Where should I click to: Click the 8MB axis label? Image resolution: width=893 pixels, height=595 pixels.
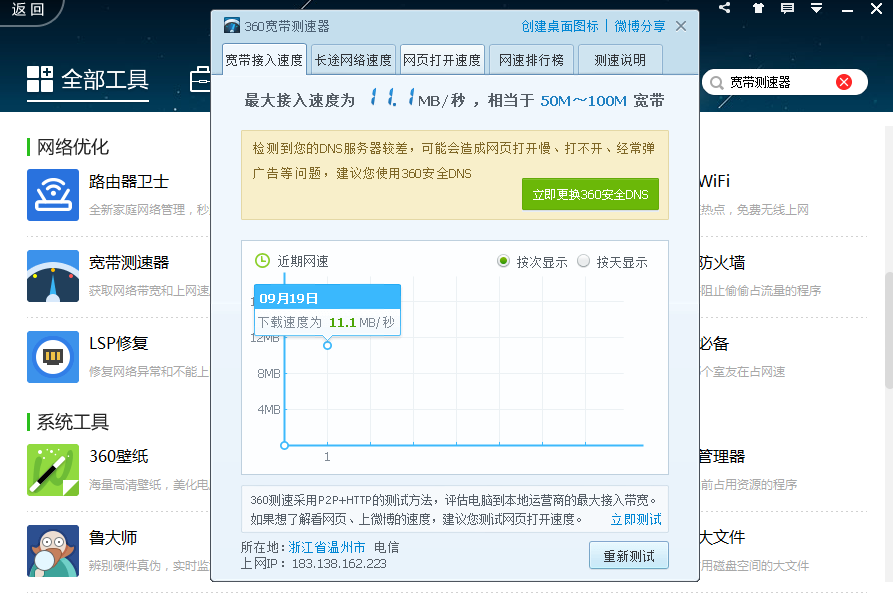268,374
